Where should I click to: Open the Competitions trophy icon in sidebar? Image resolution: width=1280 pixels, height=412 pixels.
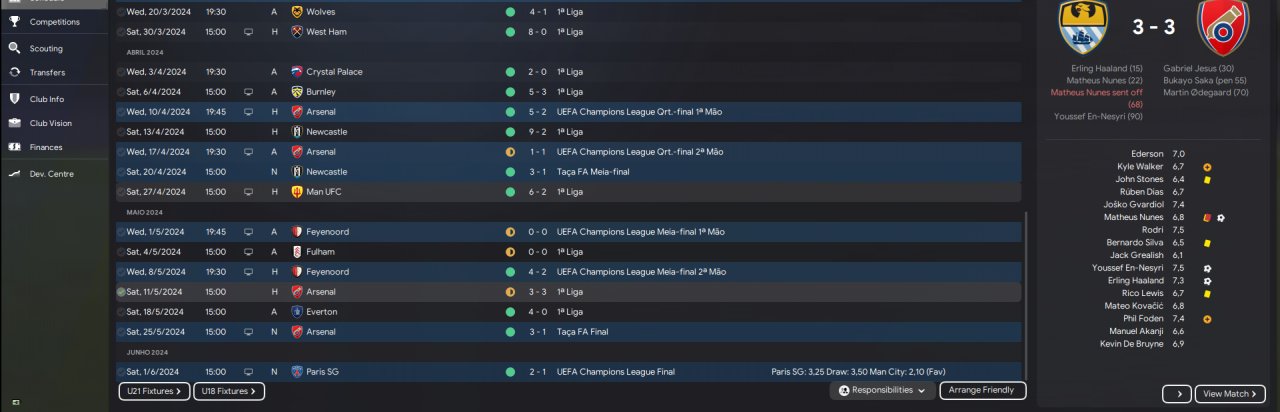(14, 21)
